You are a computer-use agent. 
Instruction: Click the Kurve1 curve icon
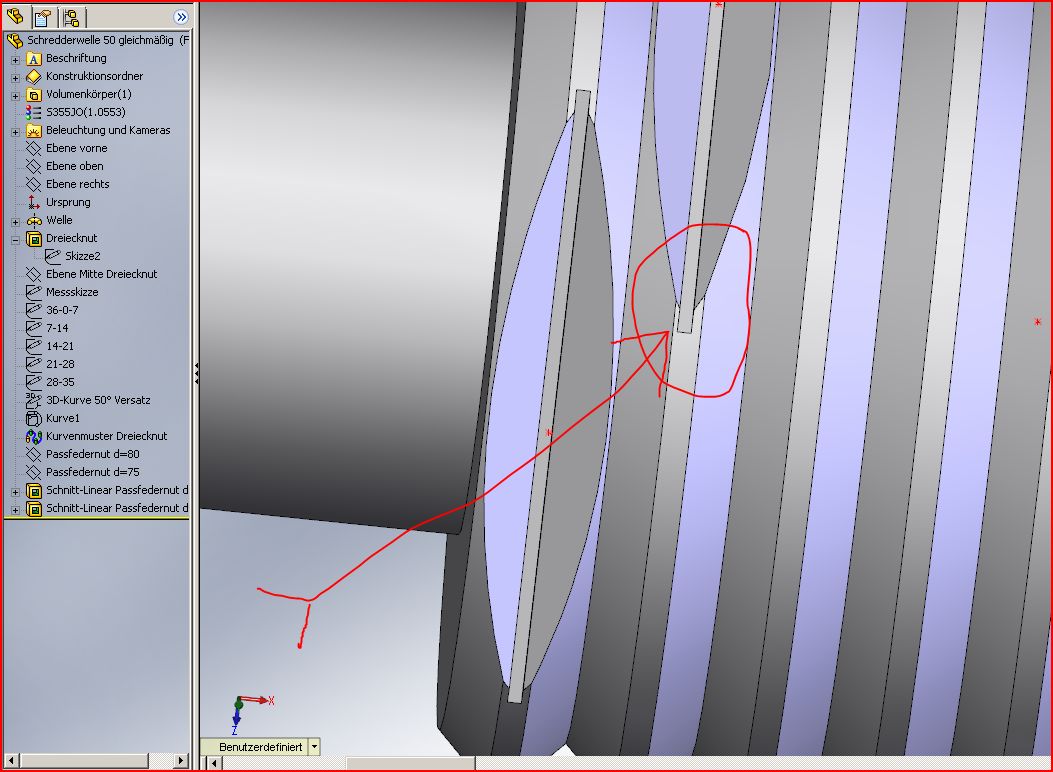point(34,418)
